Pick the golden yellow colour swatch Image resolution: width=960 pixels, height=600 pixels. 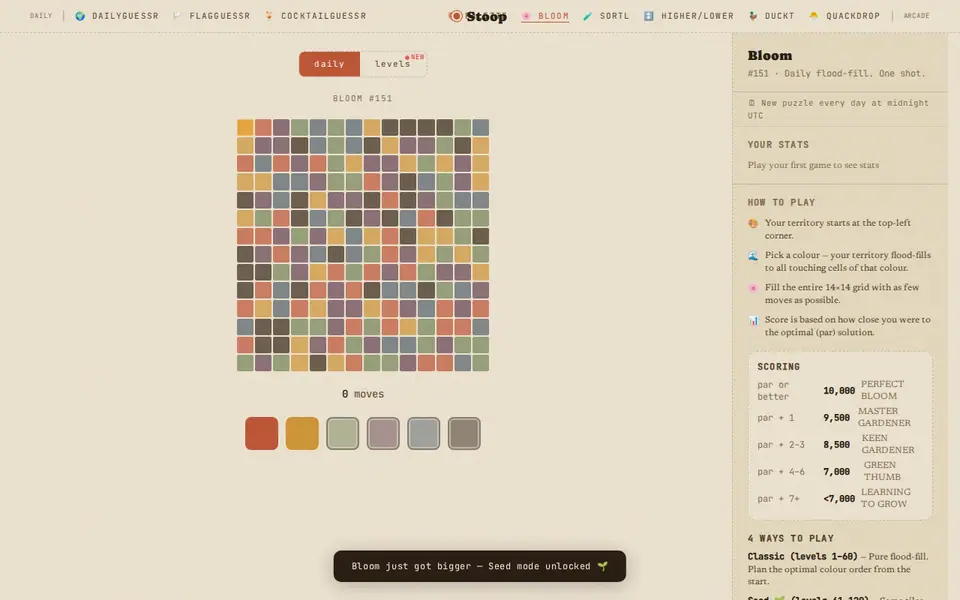click(x=302, y=433)
